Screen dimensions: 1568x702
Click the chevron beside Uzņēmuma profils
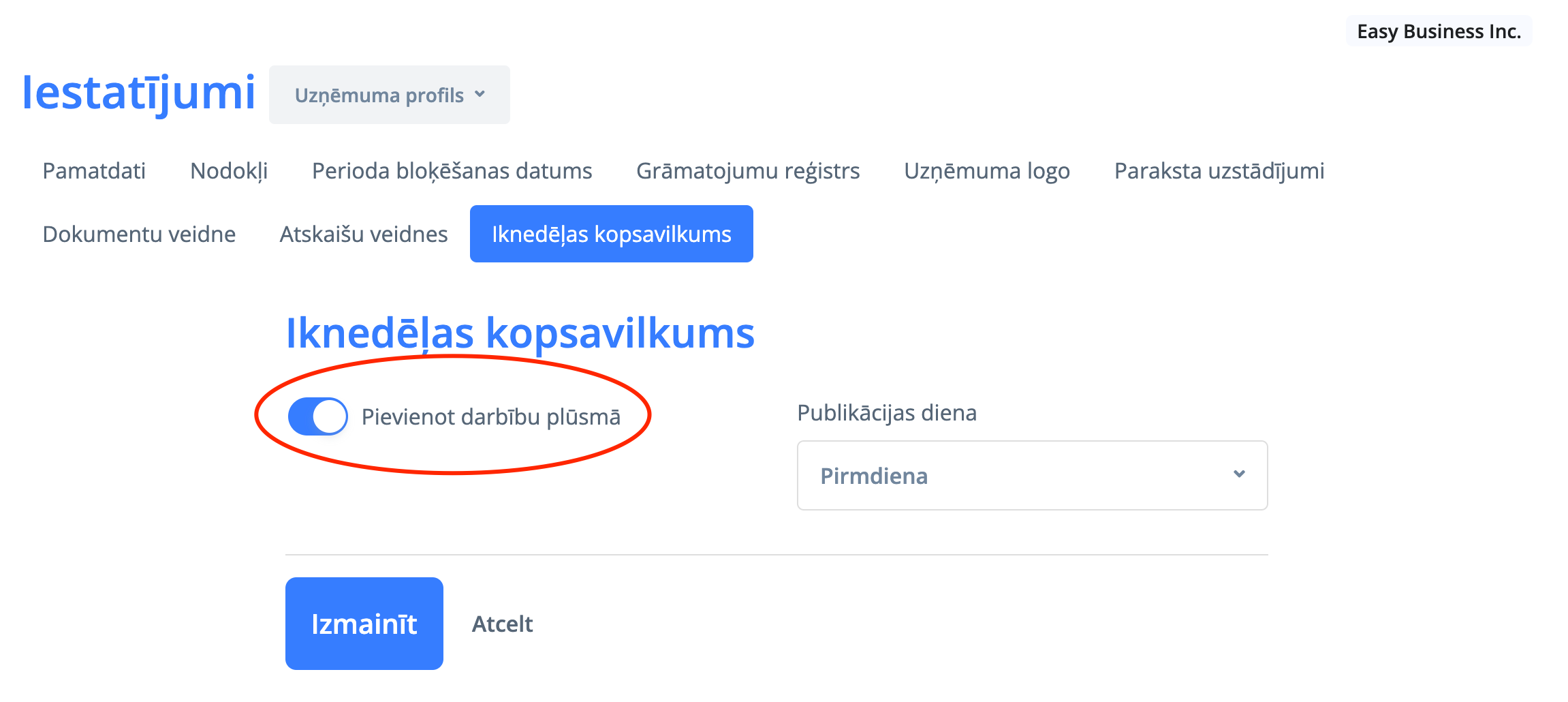pyautogui.click(x=480, y=94)
